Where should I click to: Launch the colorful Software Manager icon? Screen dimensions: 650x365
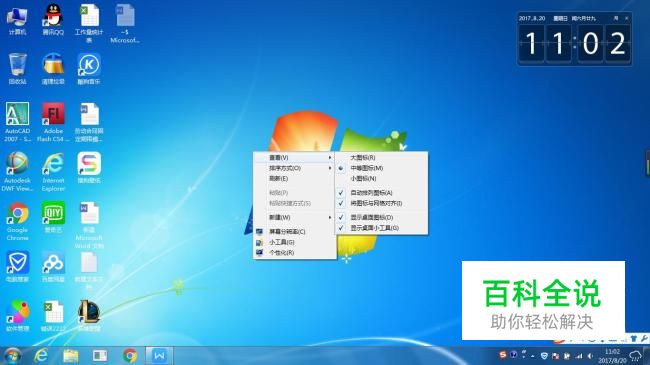(x=17, y=316)
